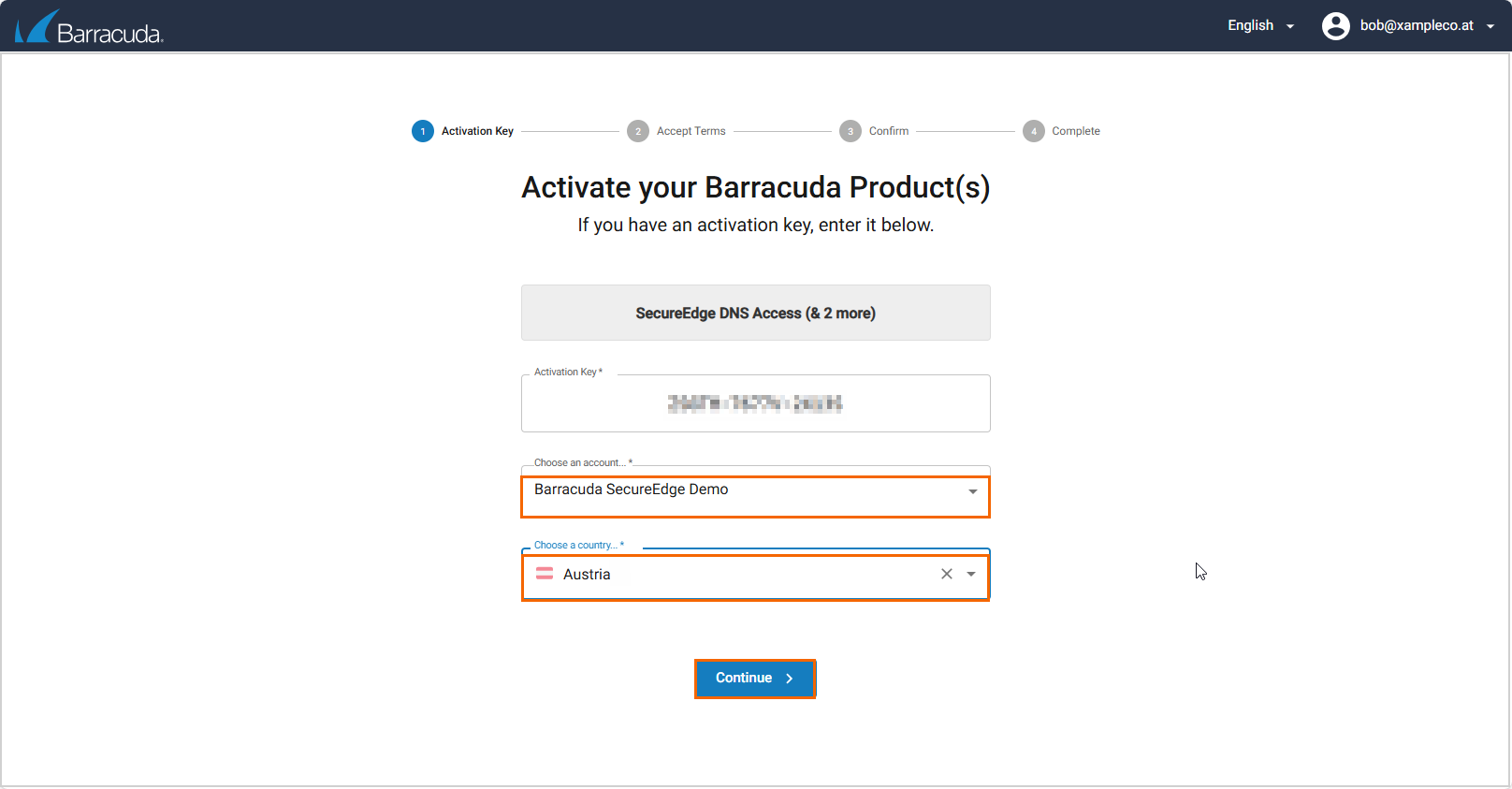
Task: Click the step 3 circle icon
Action: [x=850, y=131]
